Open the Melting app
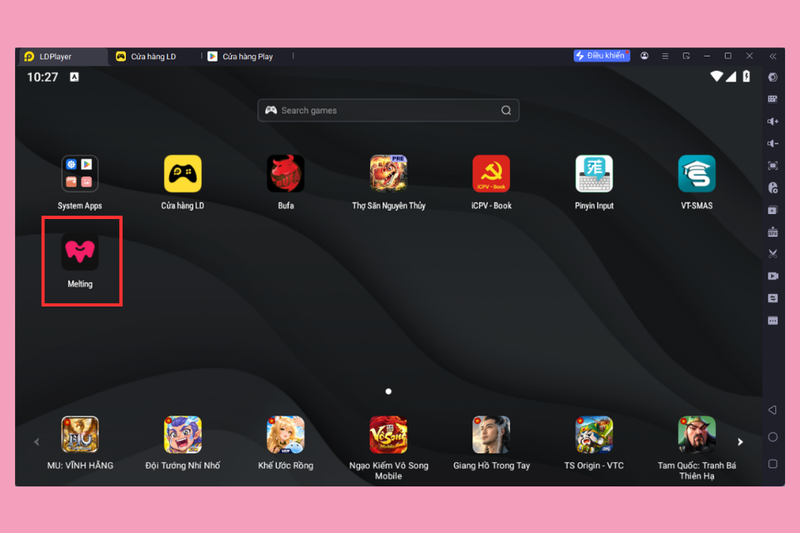Screen dimensions: 800x533 (80, 252)
